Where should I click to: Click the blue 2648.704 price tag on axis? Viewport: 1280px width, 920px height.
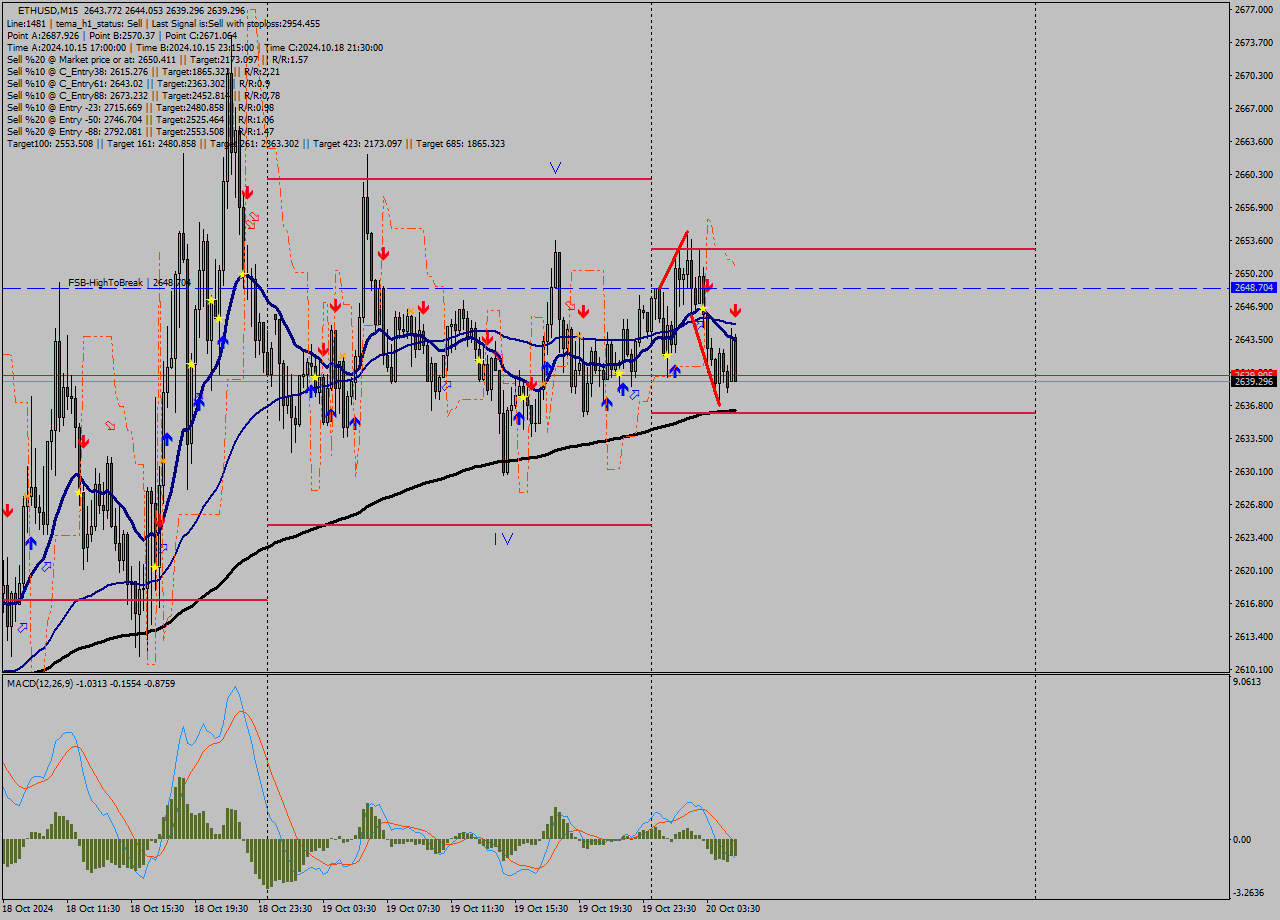[1254, 287]
